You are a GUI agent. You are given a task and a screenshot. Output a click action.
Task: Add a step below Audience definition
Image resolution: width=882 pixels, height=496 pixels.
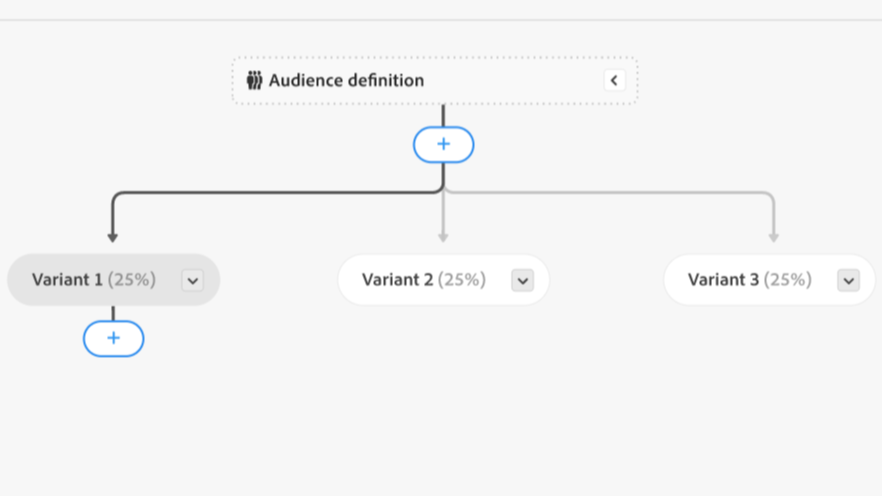pyautogui.click(x=443, y=145)
